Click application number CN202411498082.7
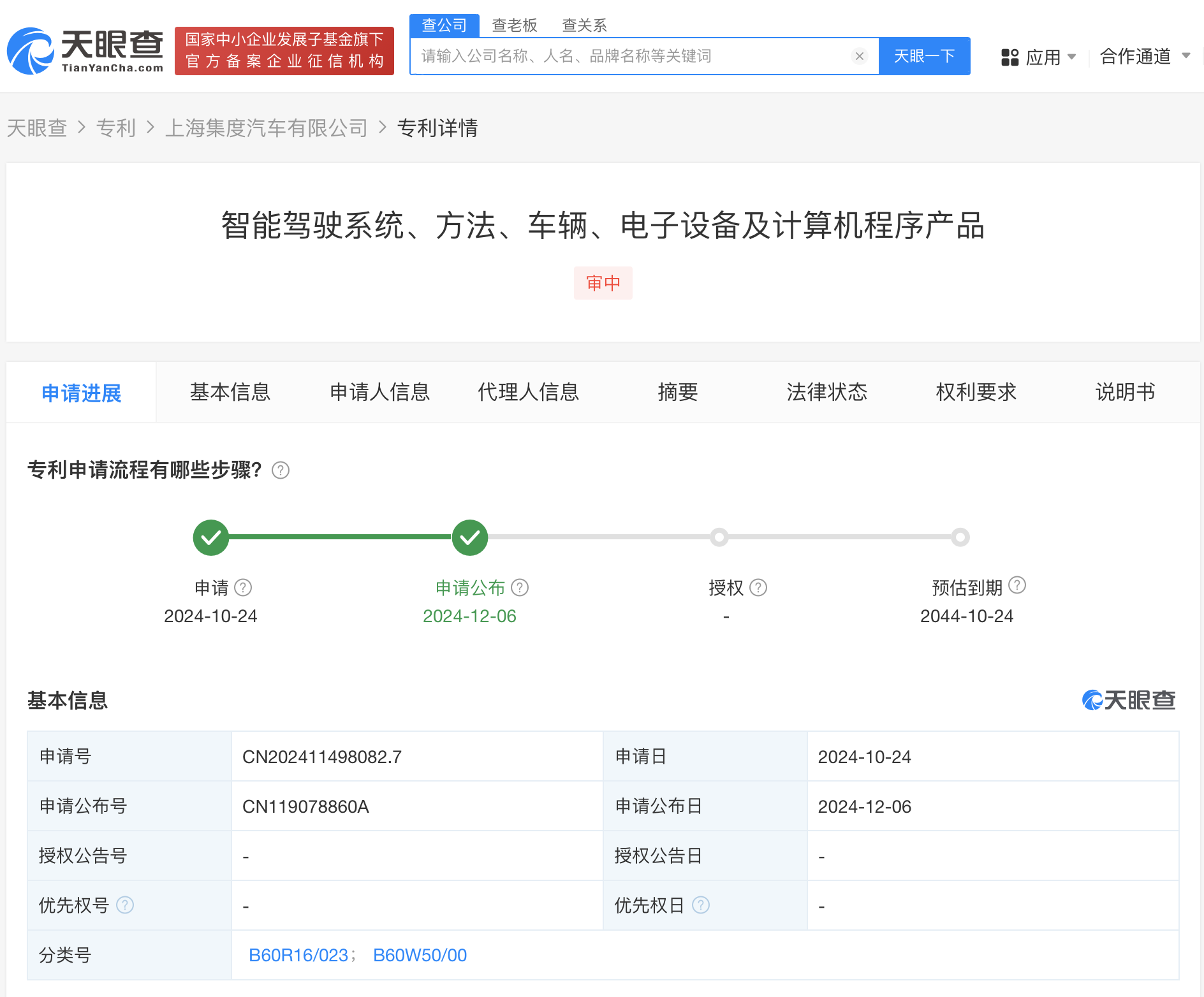This screenshot has width=1204, height=997. (322, 757)
